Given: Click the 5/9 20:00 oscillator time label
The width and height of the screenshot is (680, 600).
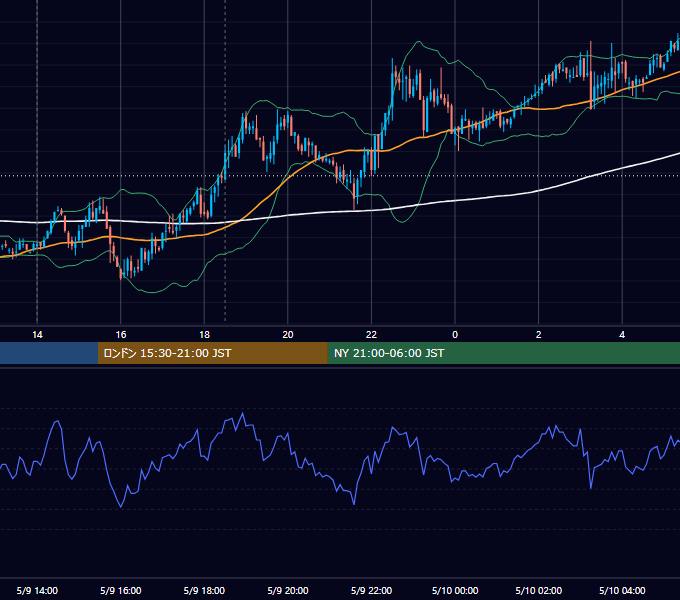Looking at the screenshot, I should coord(288,590).
